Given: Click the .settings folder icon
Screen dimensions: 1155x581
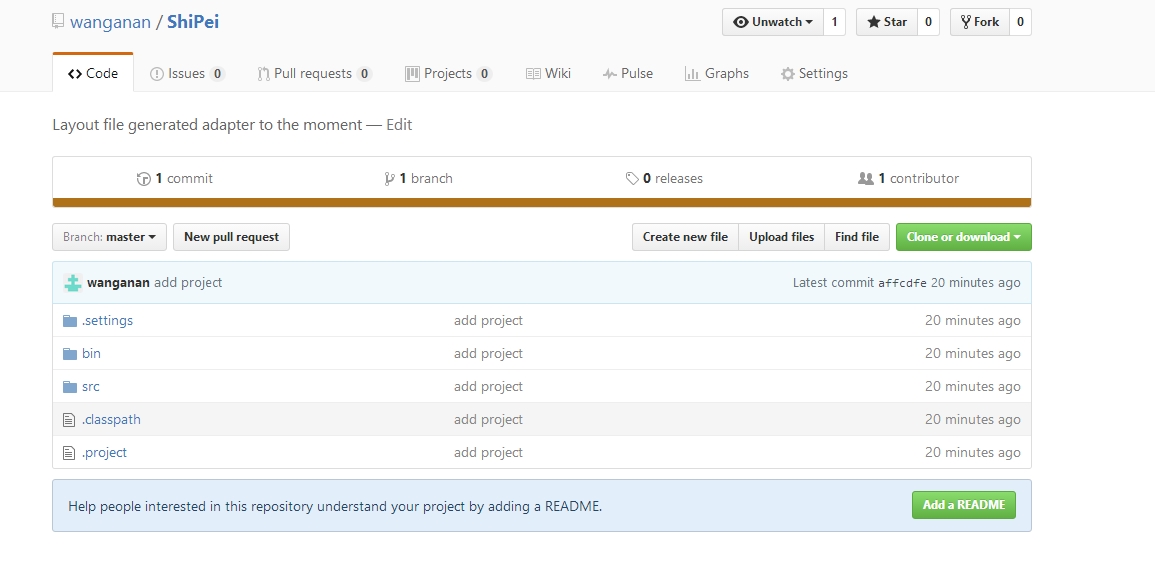Looking at the screenshot, I should point(70,320).
